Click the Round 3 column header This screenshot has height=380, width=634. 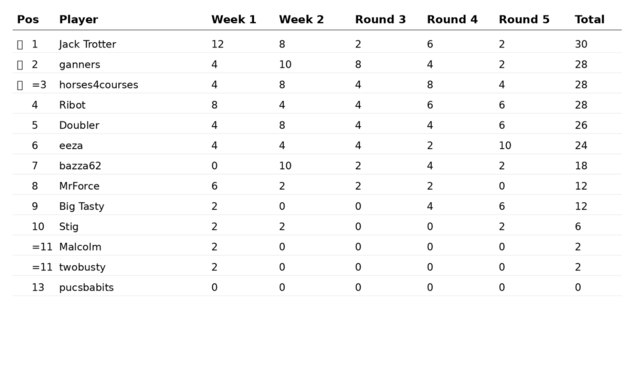(x=380, y=19)
